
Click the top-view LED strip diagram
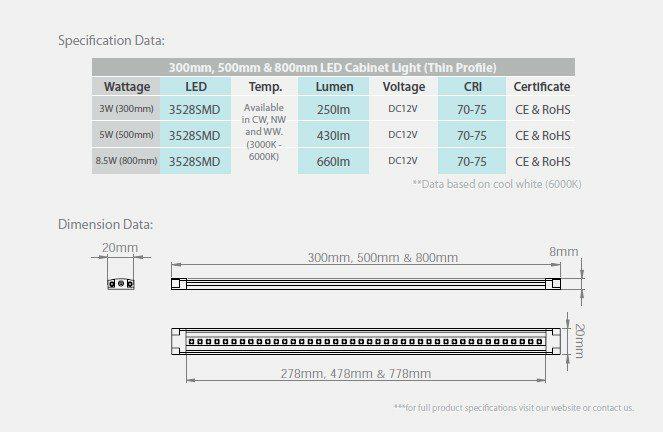coord(367,341)
